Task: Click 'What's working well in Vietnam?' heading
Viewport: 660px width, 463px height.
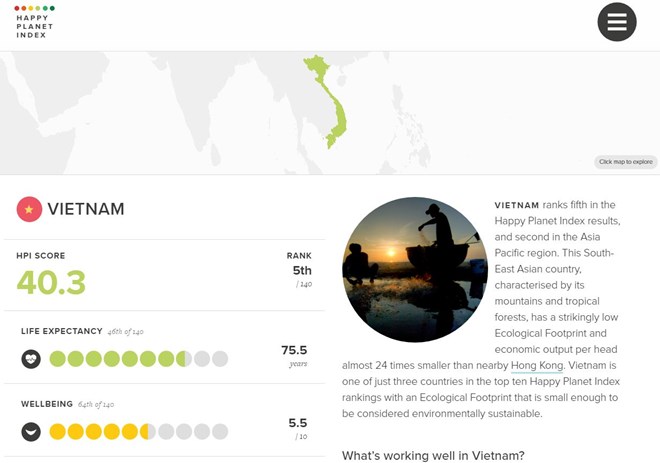Action: pyautogui.click(x=433, y=455)
